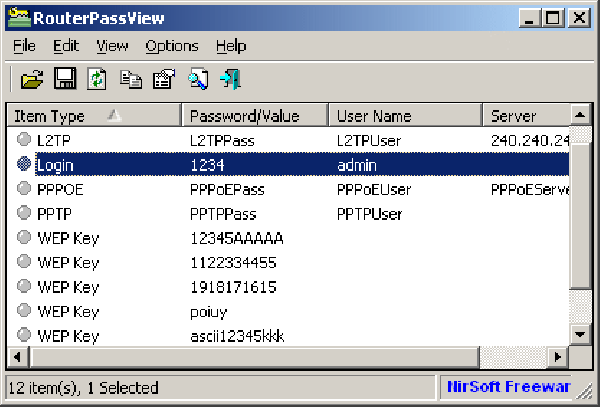Click the '12 item(s), 1 Selected' status text

[x=83, y=387]
